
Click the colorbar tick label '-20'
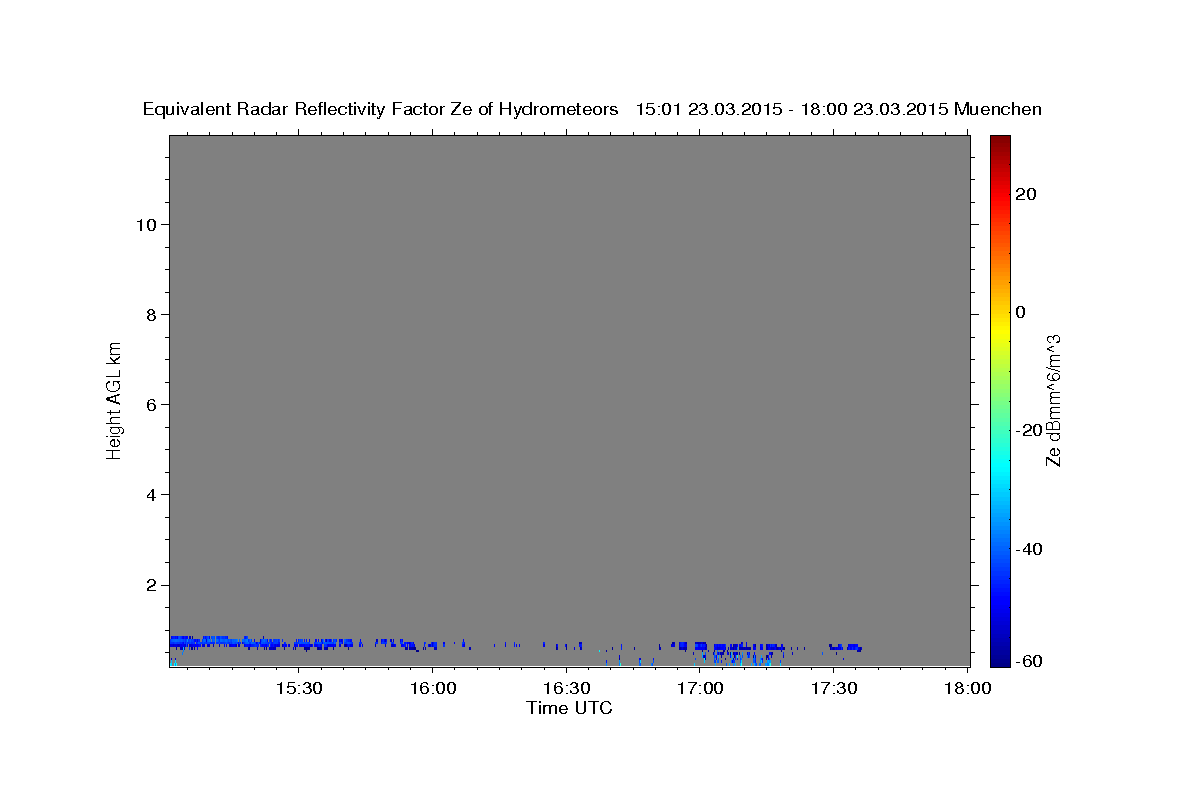[1028, 430]
